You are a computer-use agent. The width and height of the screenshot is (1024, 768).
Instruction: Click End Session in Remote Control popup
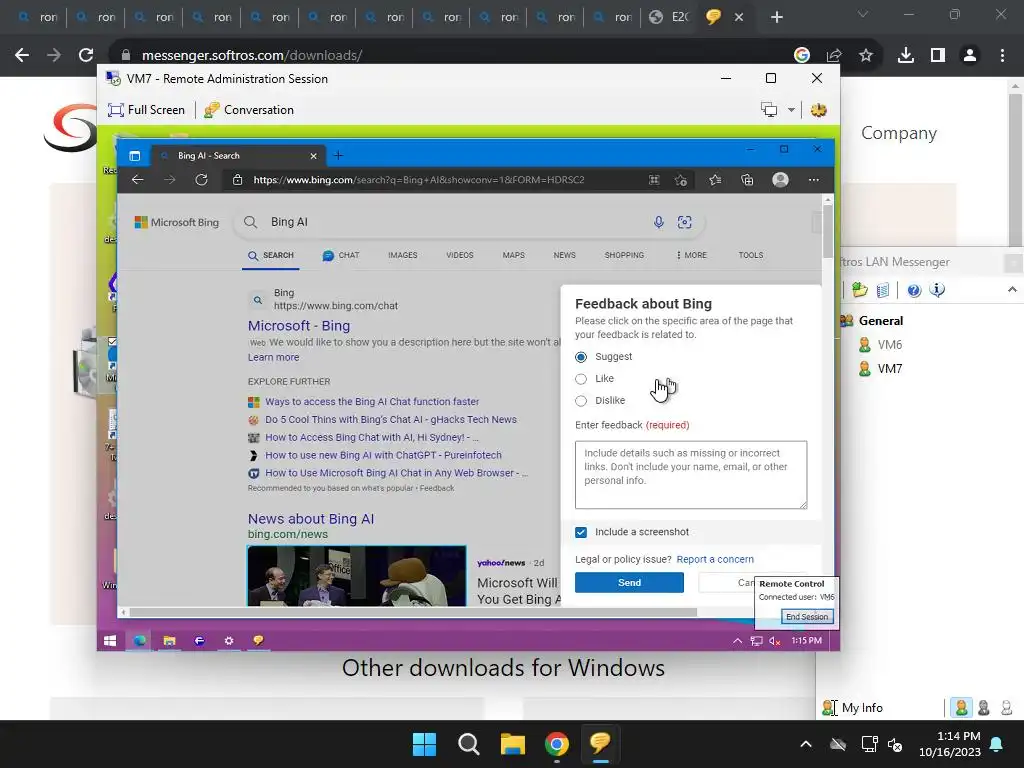[807, 616]
